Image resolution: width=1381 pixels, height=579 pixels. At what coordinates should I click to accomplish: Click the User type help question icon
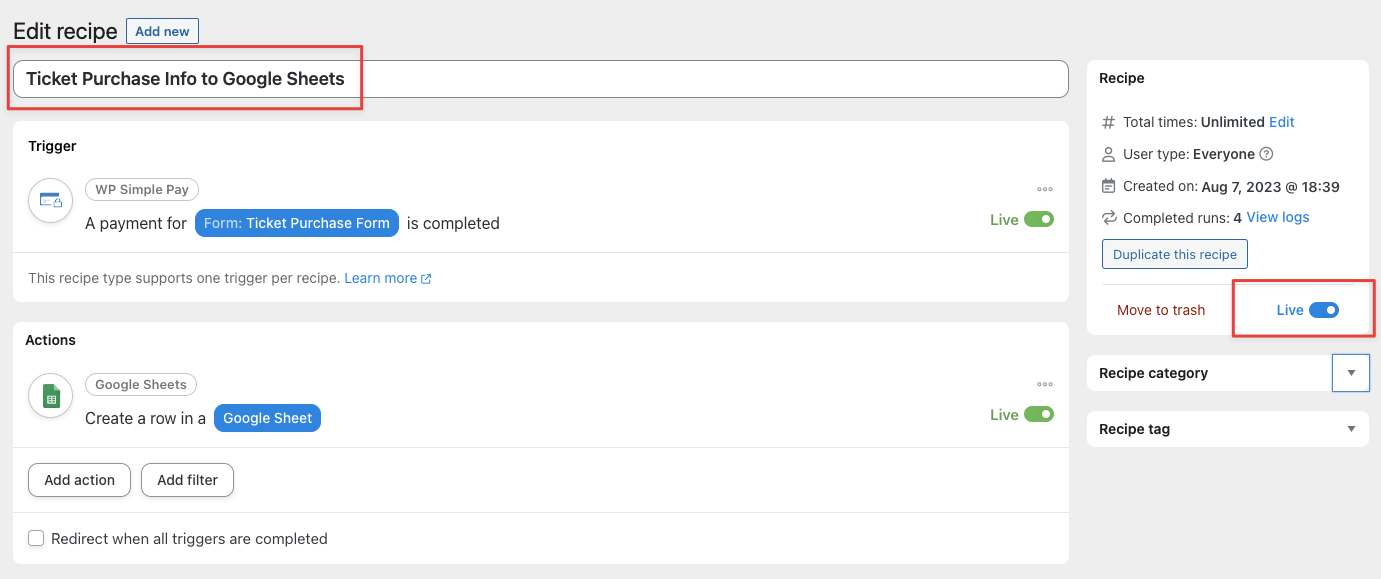coord(1266,154)
